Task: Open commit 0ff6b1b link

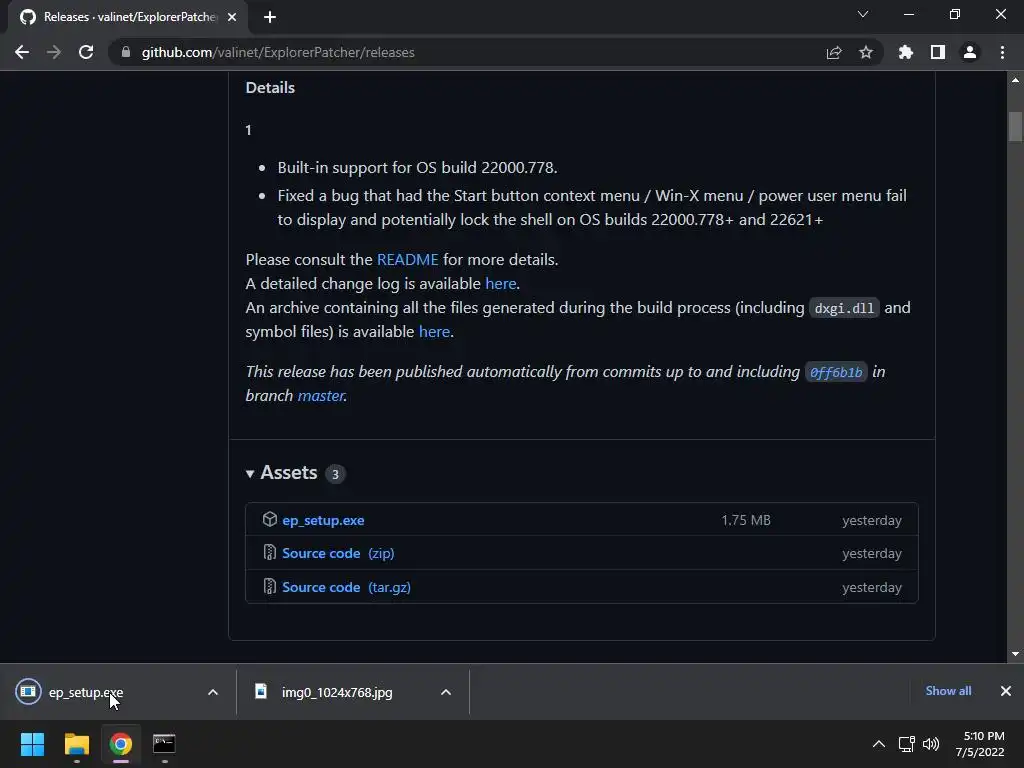Action: 836,372
